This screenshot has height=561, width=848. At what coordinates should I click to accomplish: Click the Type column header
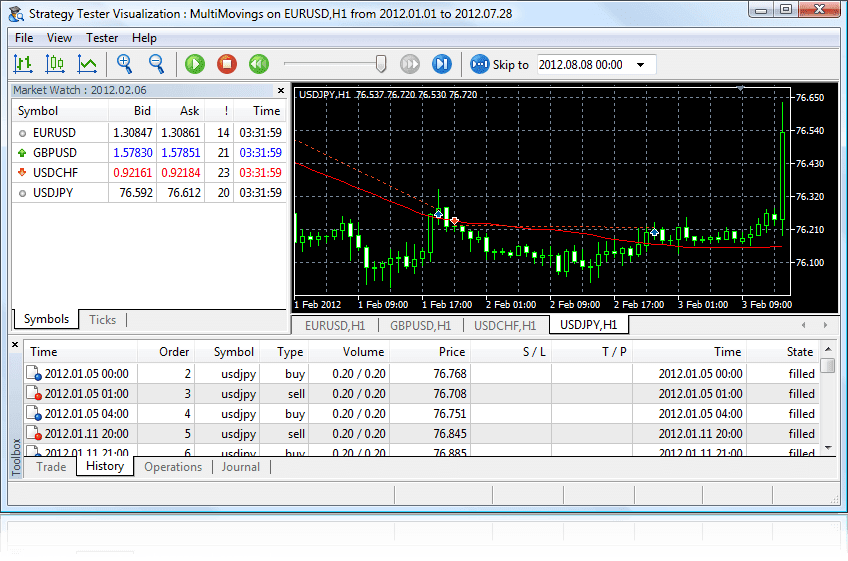pos(283,352)
